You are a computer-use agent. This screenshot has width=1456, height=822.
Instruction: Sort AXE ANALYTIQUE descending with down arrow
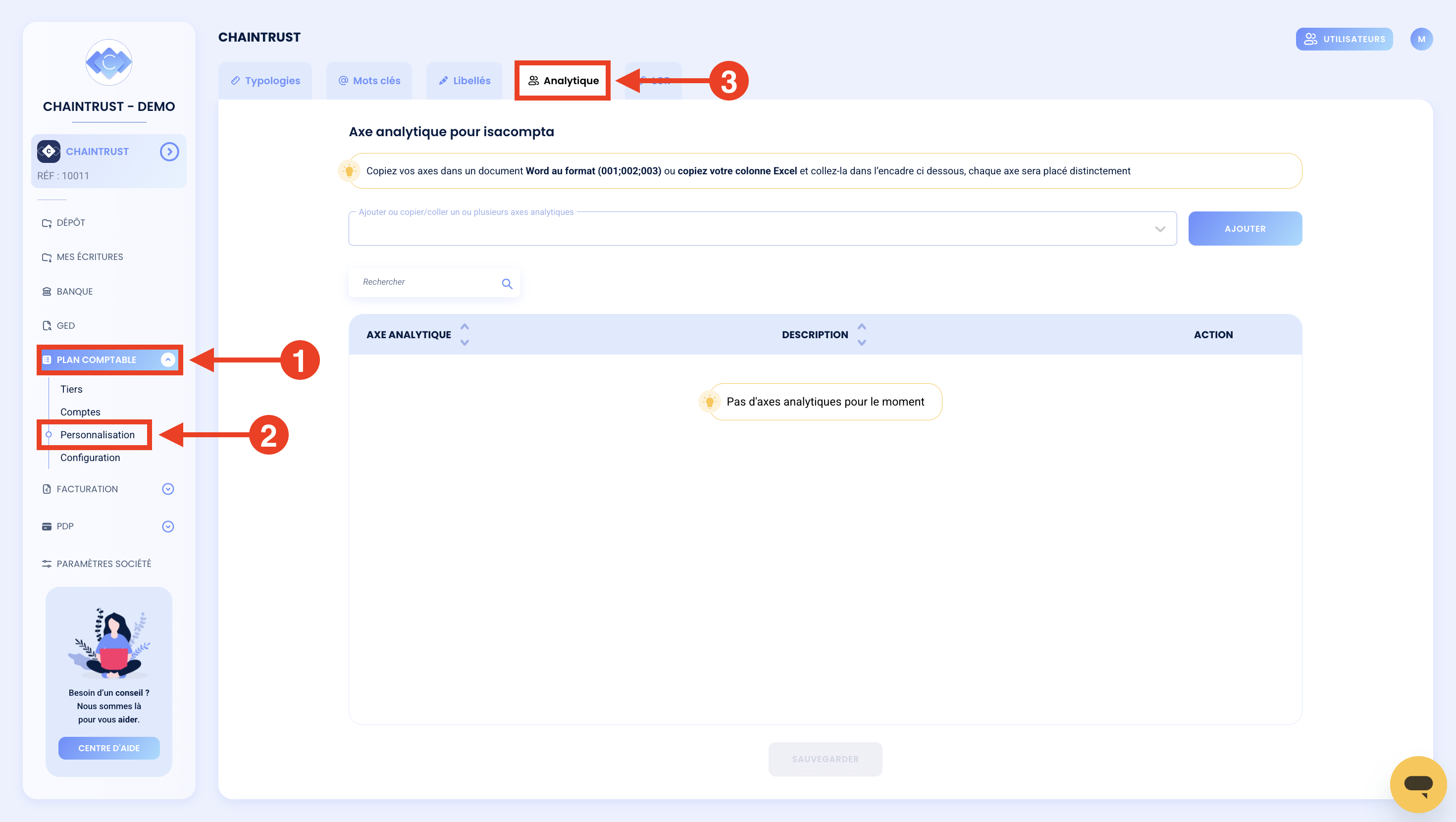click(465, 343)
